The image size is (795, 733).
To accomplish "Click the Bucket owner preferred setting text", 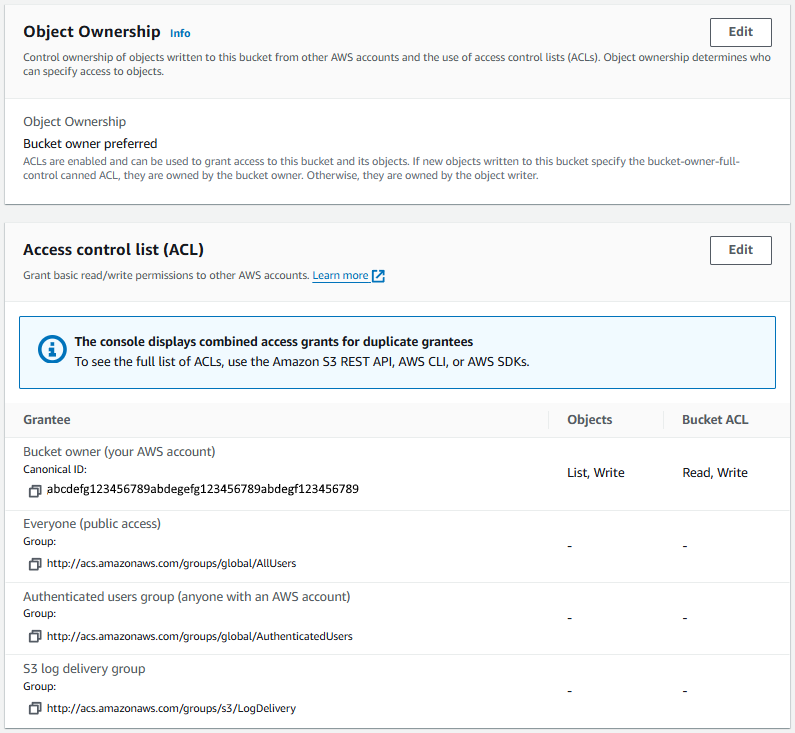I will pyautogui.click(x=90, y=144).
